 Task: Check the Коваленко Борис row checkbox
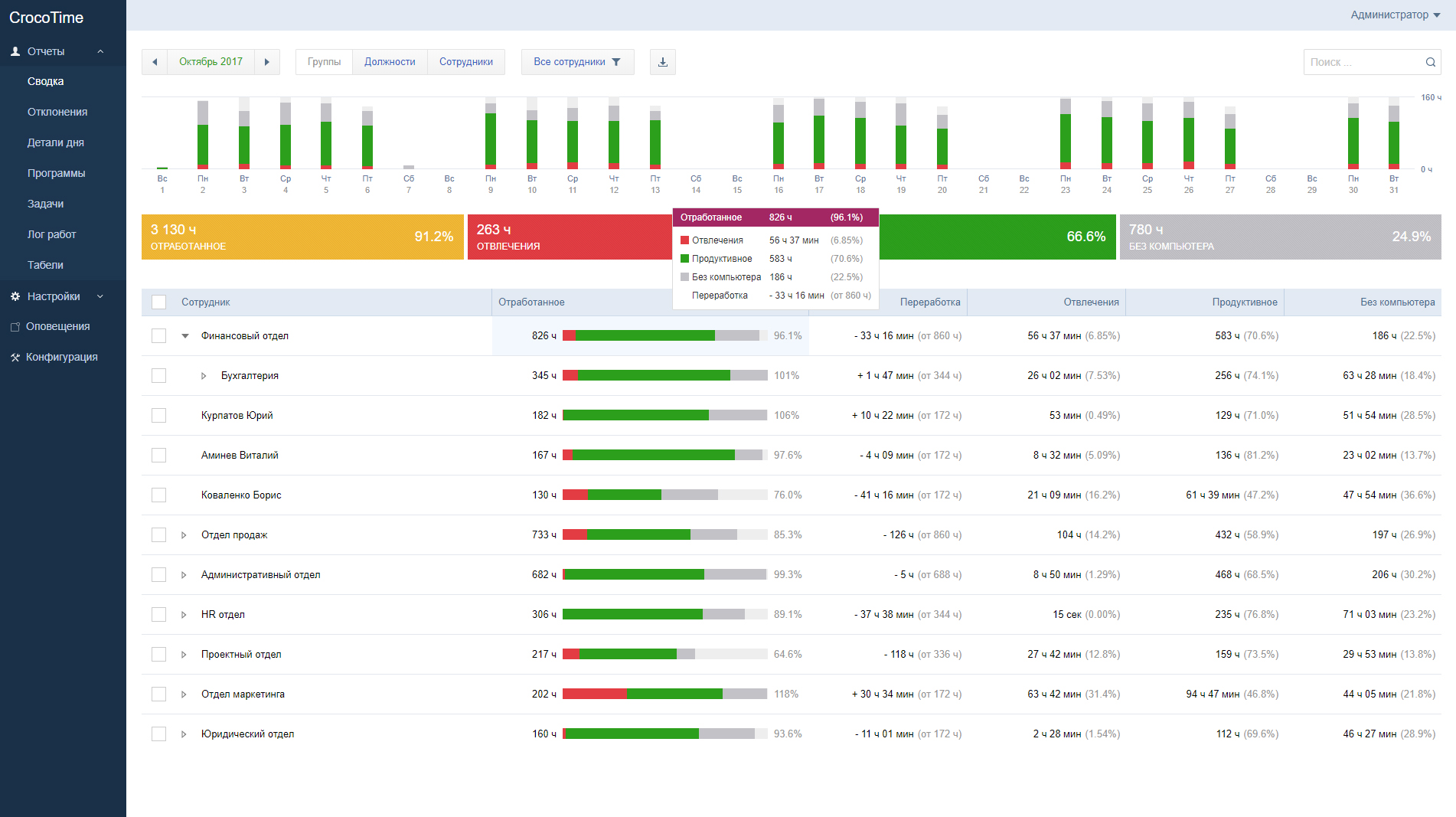pyautogui.click(x=159, y=495)
